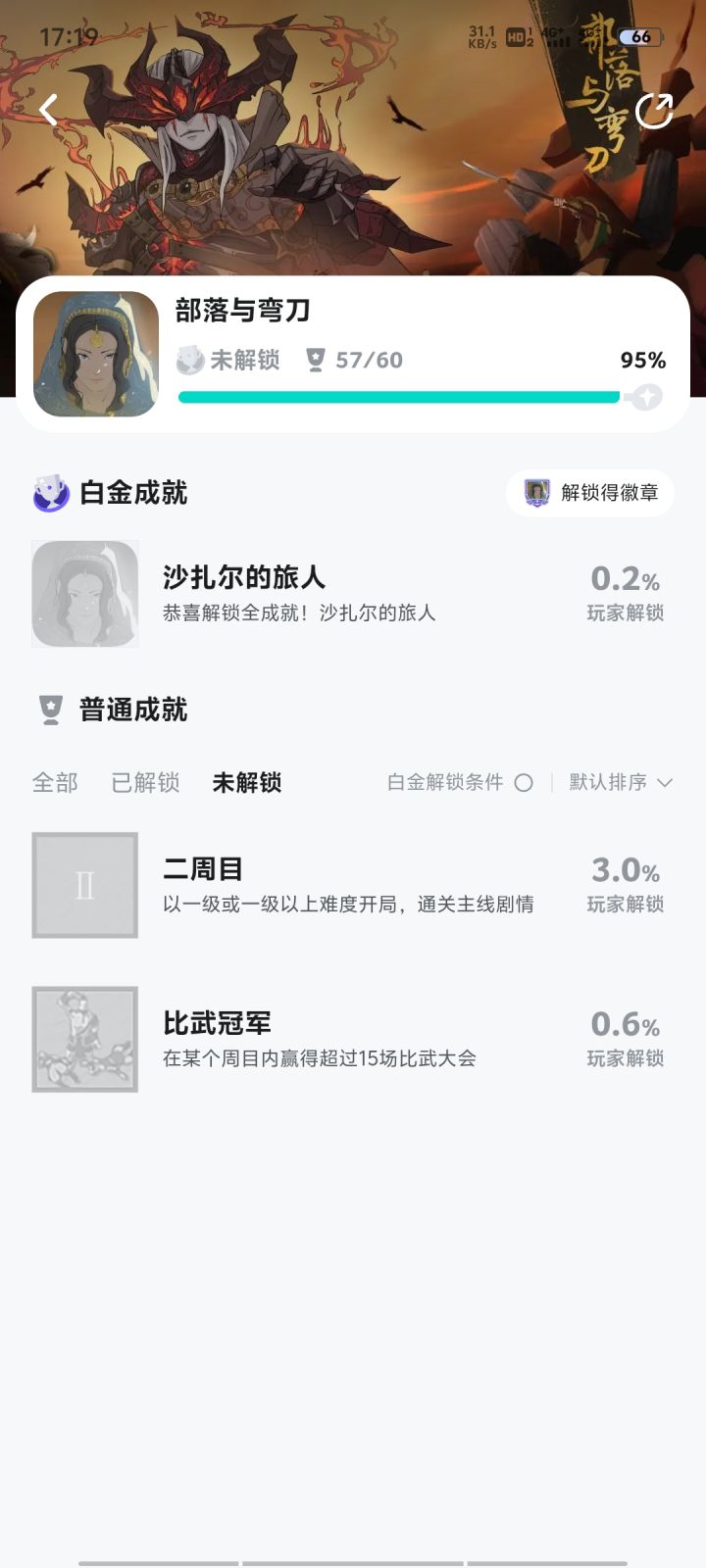Viewport: 706px width, 1568px height.
Task: Click the achievement progress bar
Action: pos(398,397)
